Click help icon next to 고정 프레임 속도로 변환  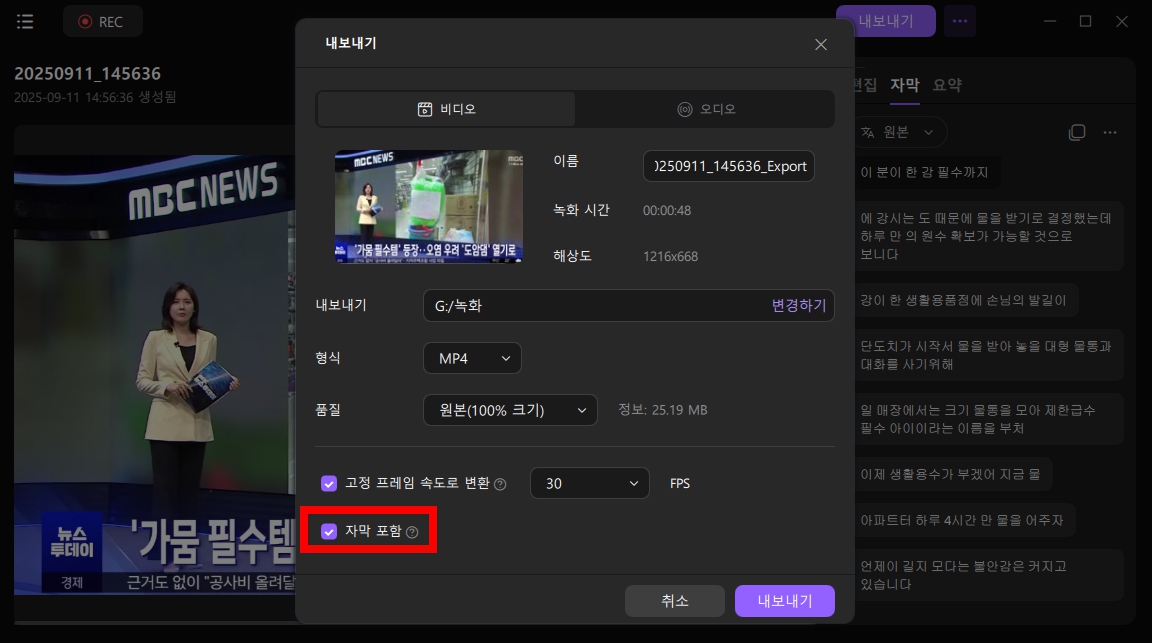[x=500, y=484]
